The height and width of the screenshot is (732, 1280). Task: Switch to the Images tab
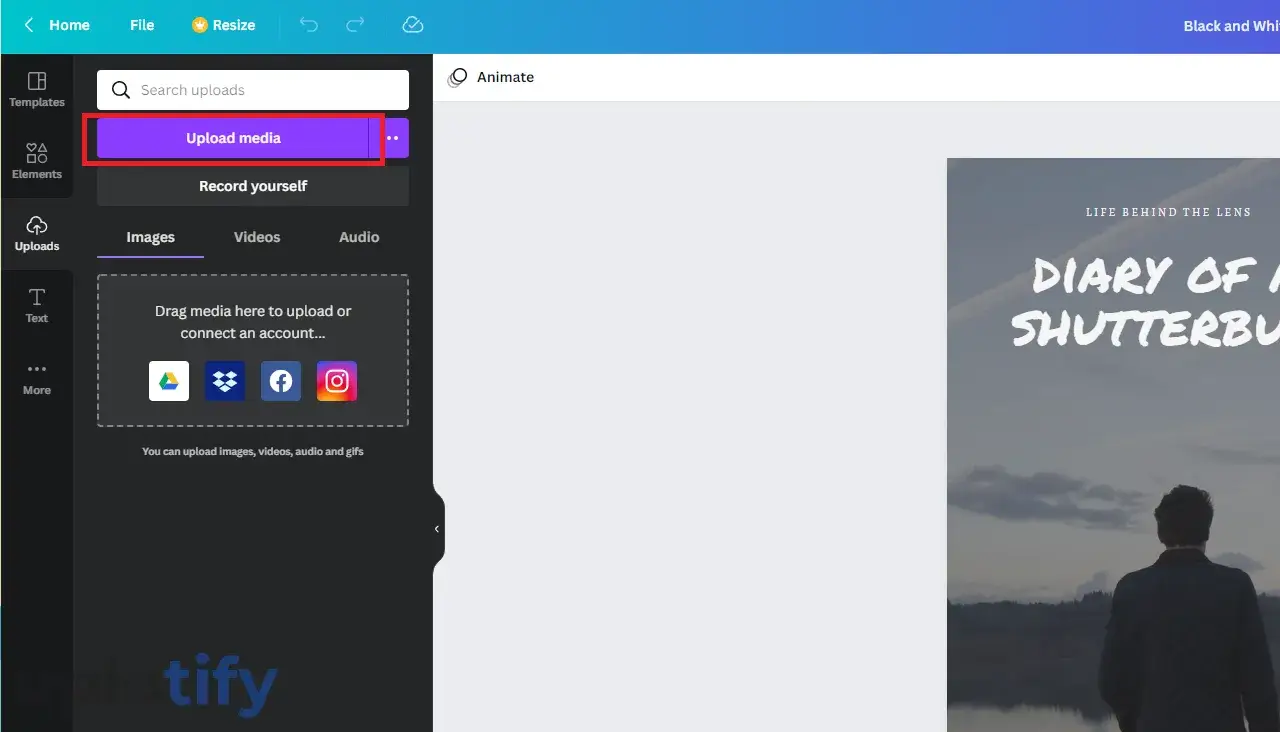(150, 237)
